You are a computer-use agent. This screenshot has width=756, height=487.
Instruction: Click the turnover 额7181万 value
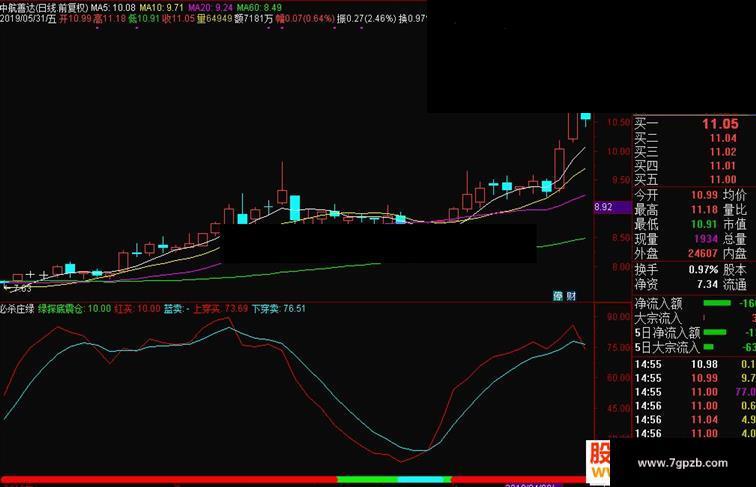point(254,19)
